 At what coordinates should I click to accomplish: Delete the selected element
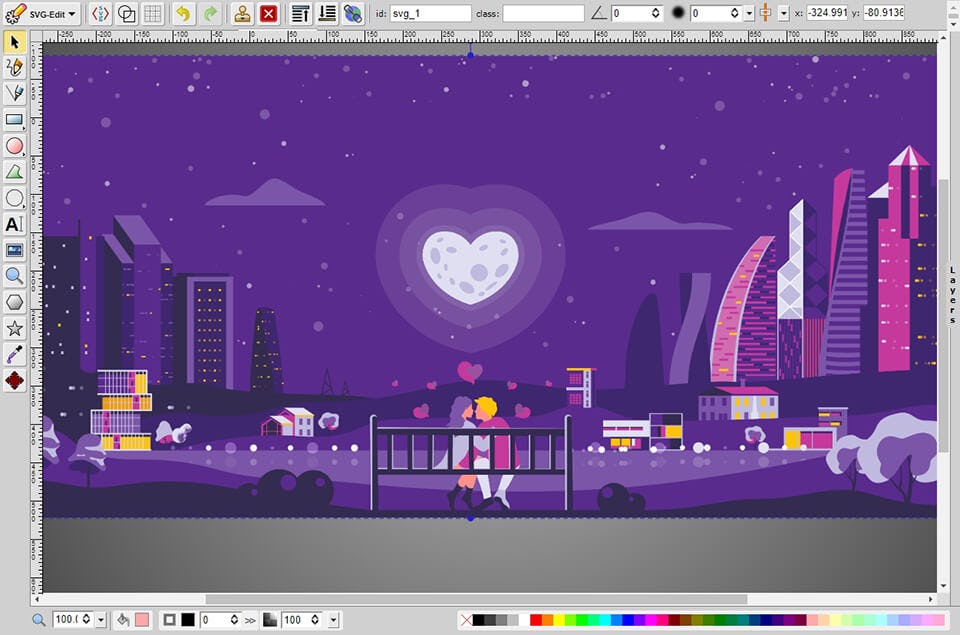pos(268,14)
